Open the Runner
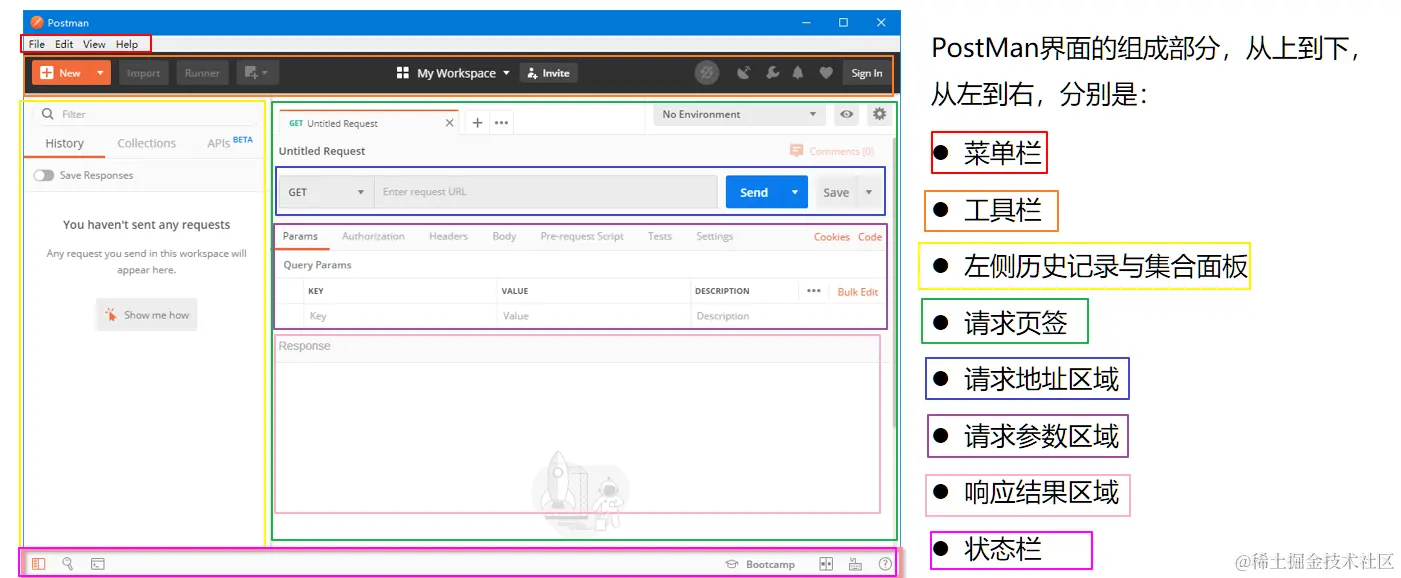Viewport: 1401px width, 578px height. click(x=202, y=73)
